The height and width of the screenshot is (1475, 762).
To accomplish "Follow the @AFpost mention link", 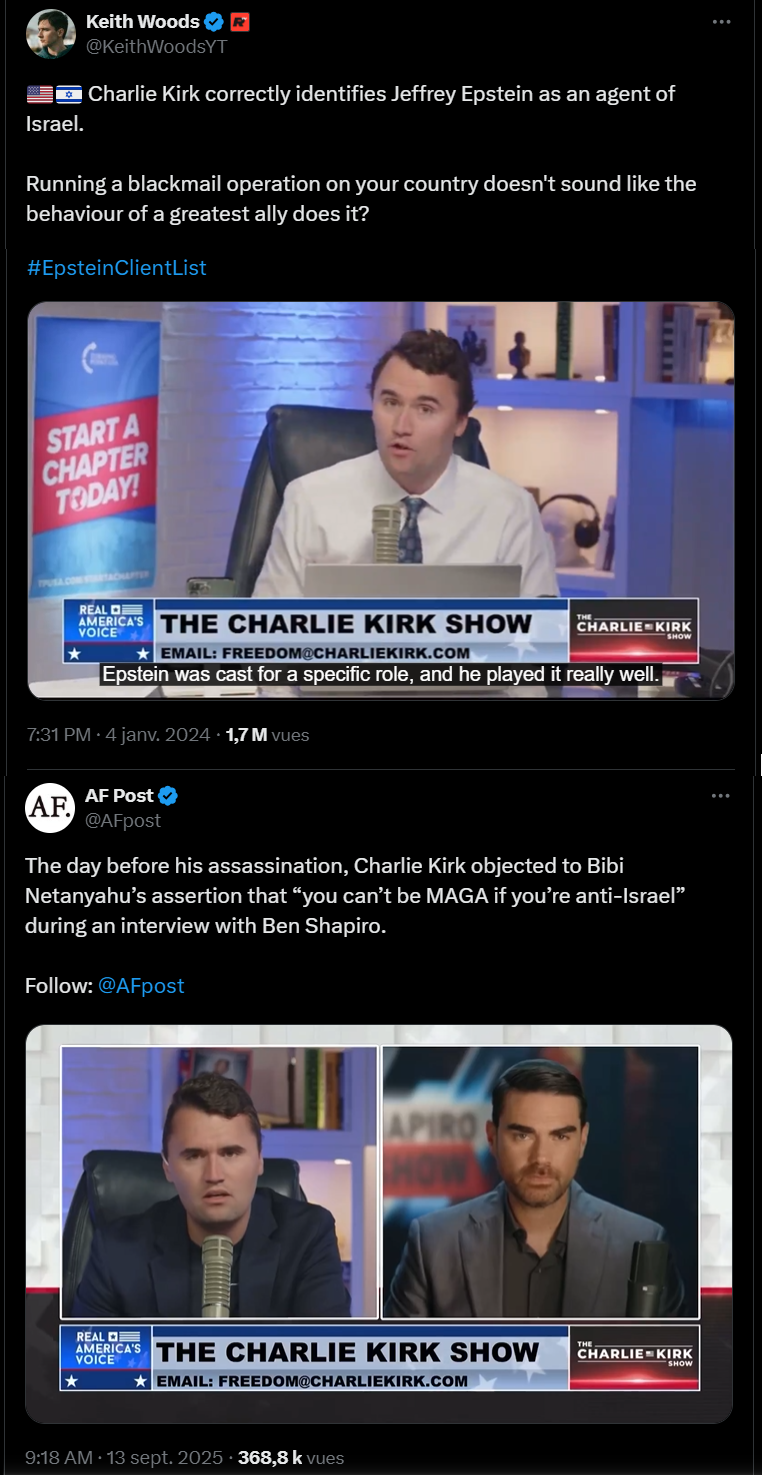I will [x=141, y=985].
